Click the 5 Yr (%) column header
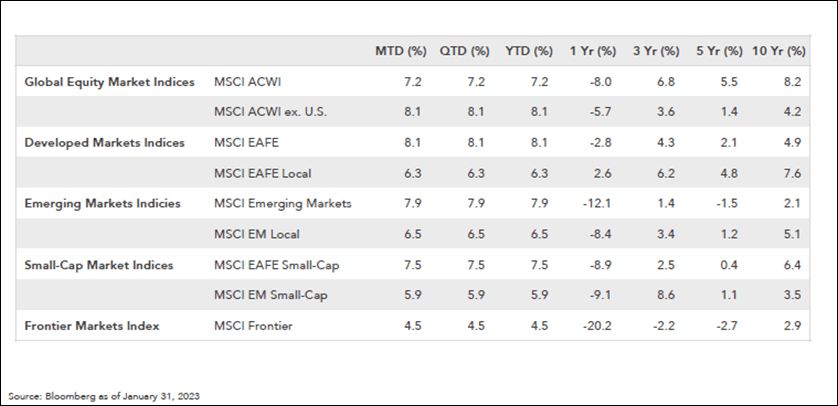 tap(720, 51)
